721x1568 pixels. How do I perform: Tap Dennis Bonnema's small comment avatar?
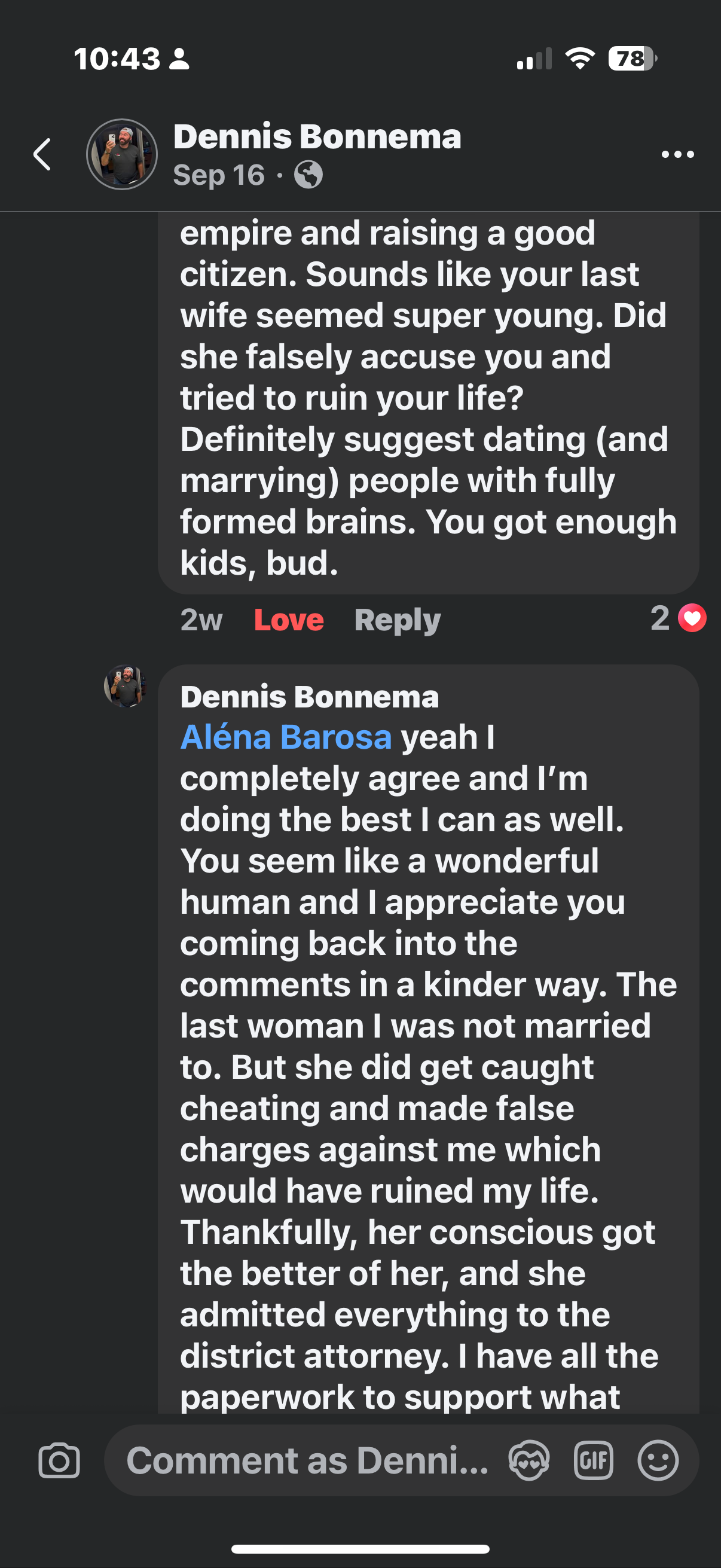[126, 686]
